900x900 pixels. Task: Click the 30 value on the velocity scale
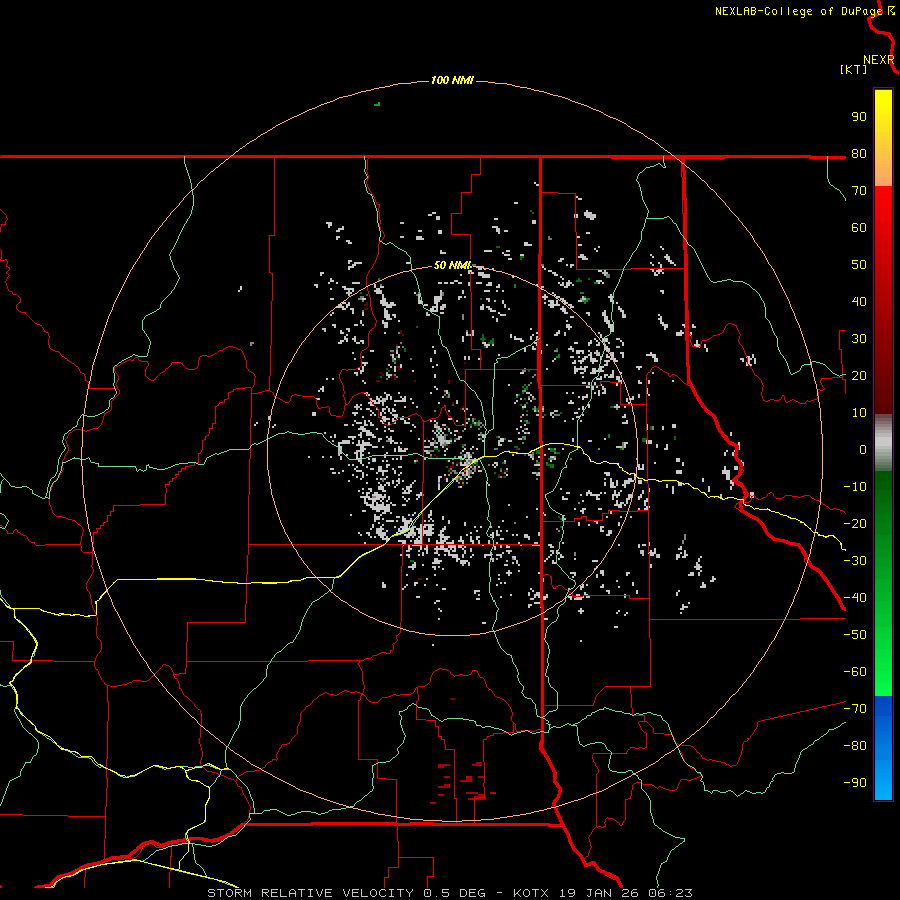coord(859,339)
